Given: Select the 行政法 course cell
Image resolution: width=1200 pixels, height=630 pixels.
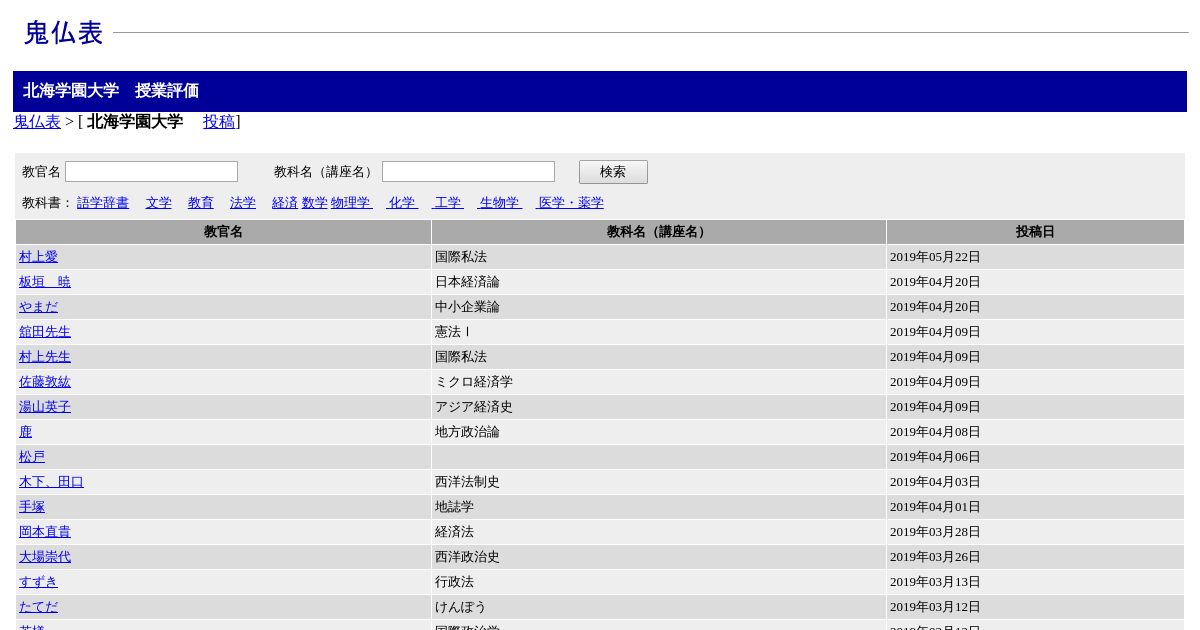Looking at the screenshot, I should 659,582.
